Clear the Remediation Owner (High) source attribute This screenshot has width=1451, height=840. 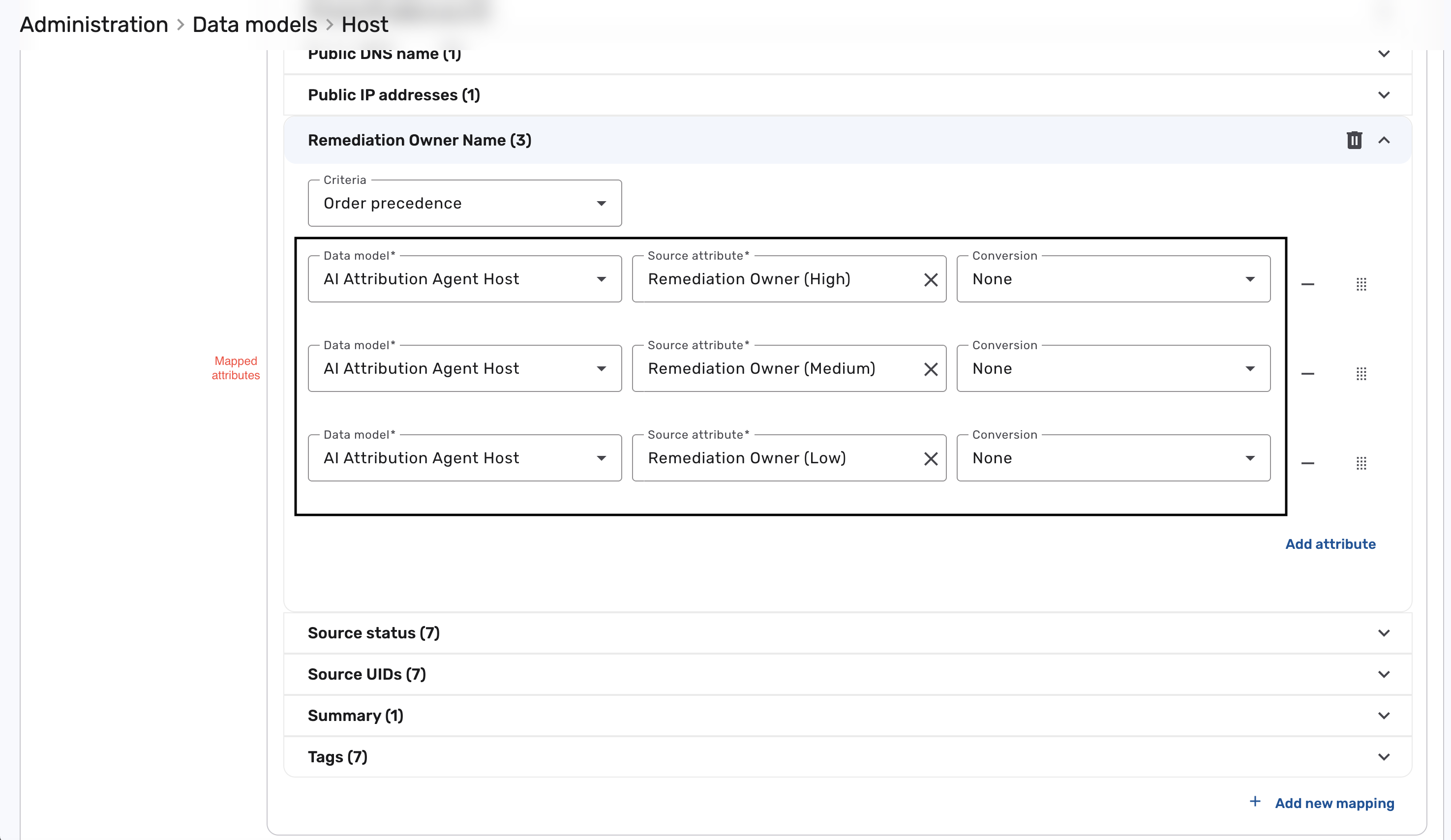pos(931,280)
